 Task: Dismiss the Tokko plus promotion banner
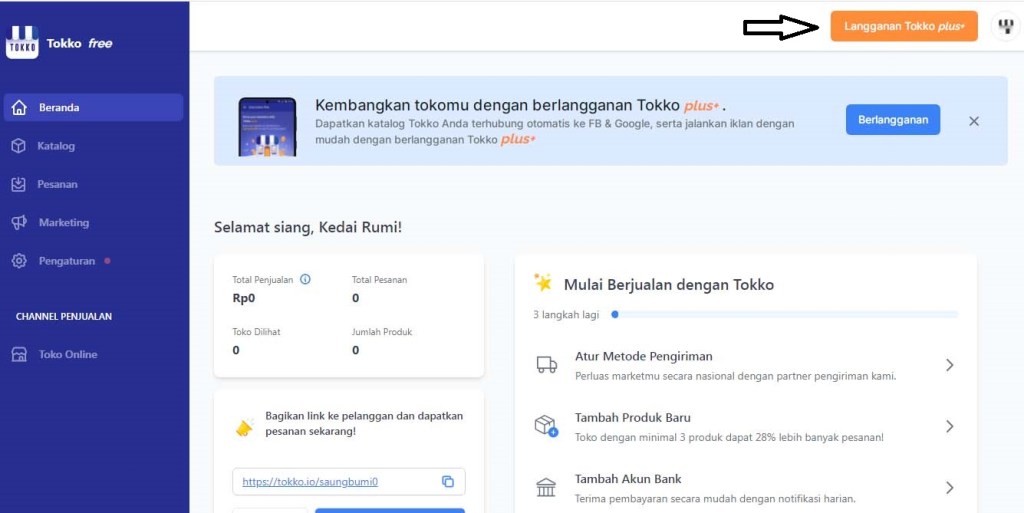(x=974, y=121)
